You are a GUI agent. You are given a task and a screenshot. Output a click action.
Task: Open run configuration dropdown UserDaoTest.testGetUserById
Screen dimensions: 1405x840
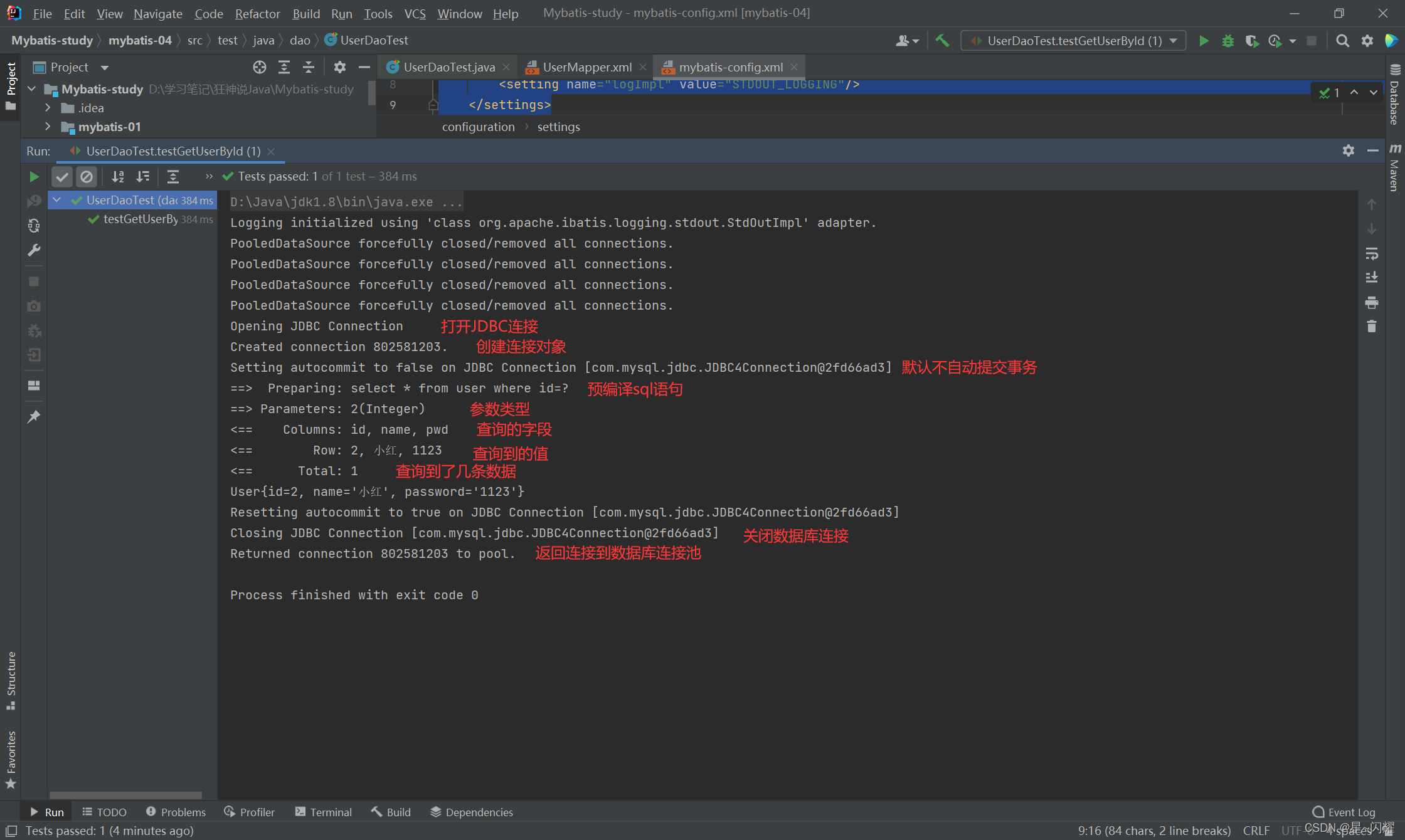[x=1073, y=41]
